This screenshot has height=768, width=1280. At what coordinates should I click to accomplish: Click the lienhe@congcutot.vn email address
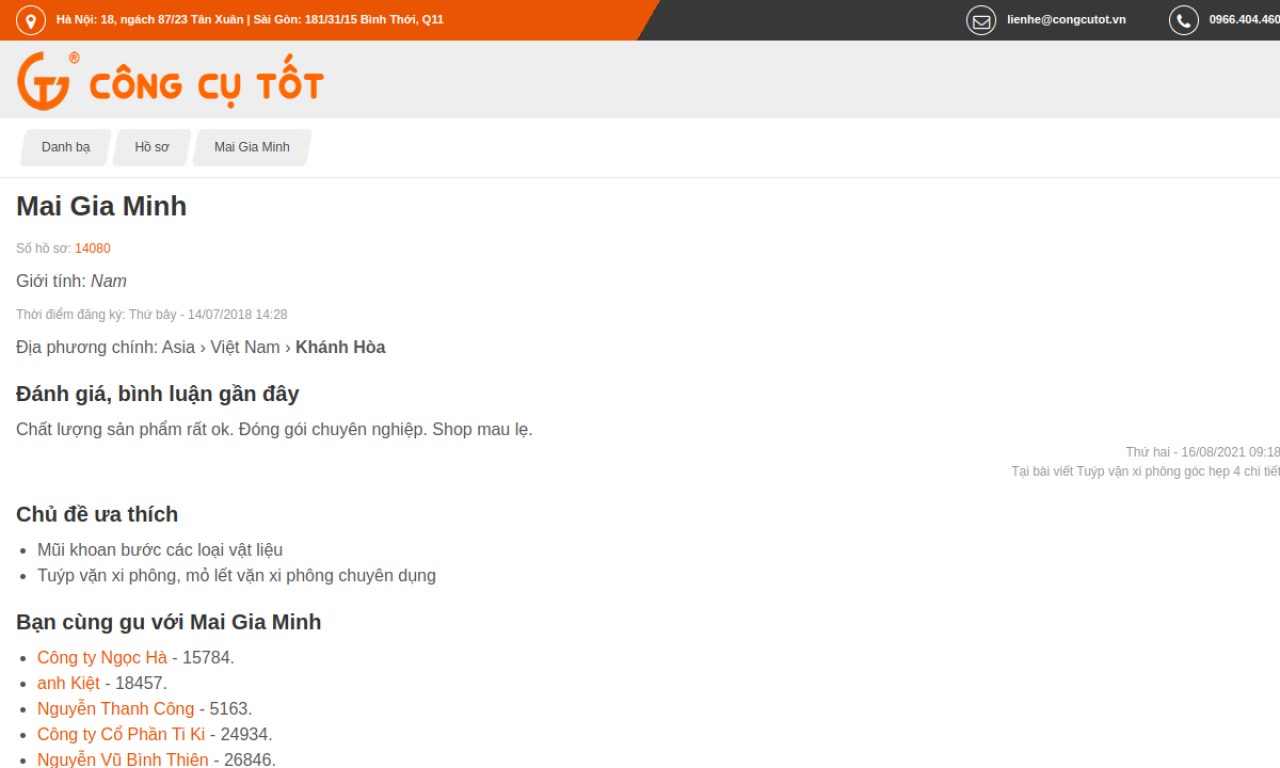(1066, 20)
